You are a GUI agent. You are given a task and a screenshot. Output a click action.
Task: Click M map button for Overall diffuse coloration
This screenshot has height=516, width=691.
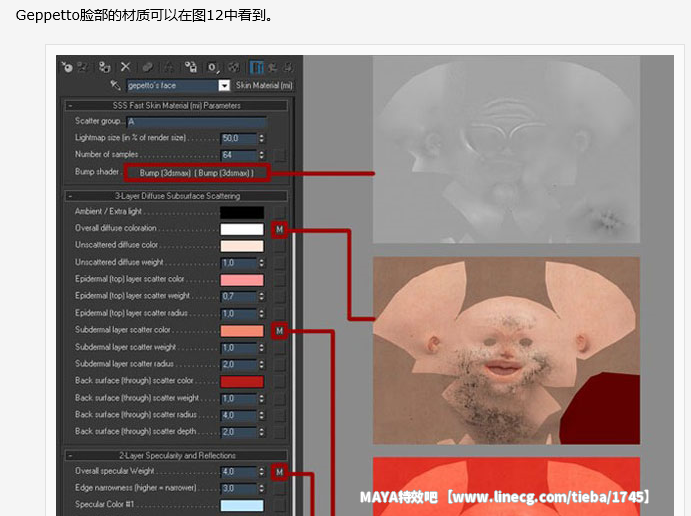pos(279,230)
